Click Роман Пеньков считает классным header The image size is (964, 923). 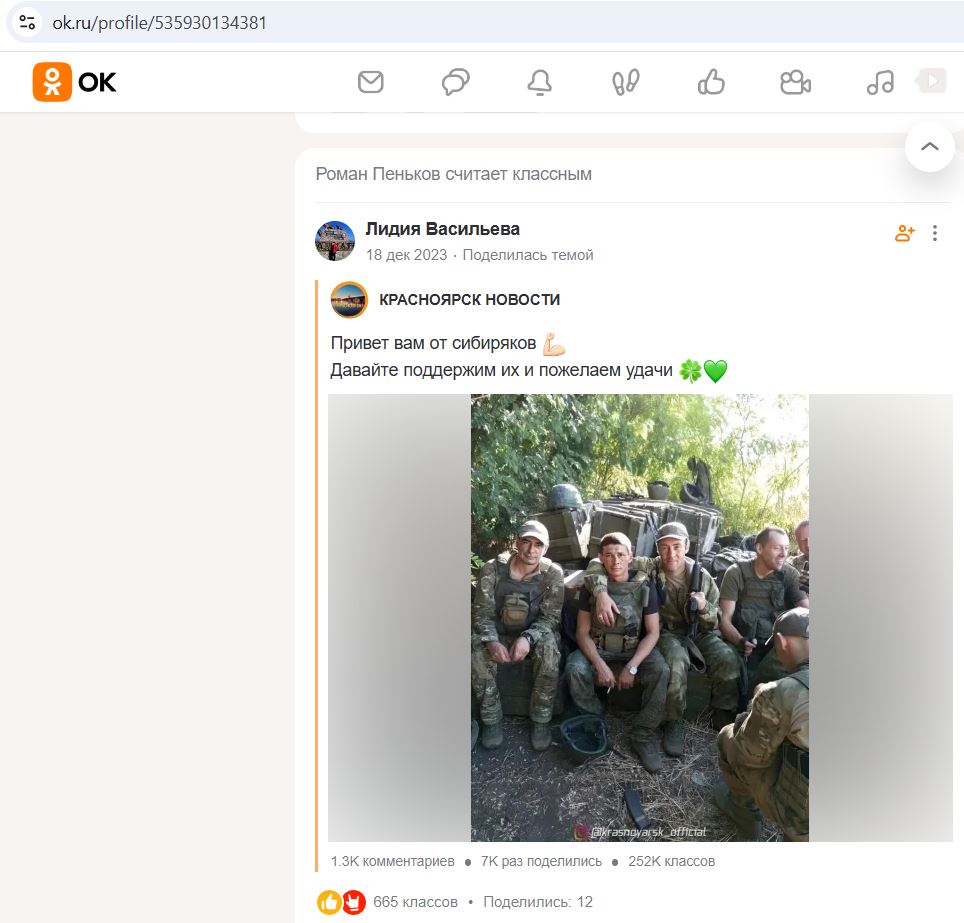tap(454, 174)
